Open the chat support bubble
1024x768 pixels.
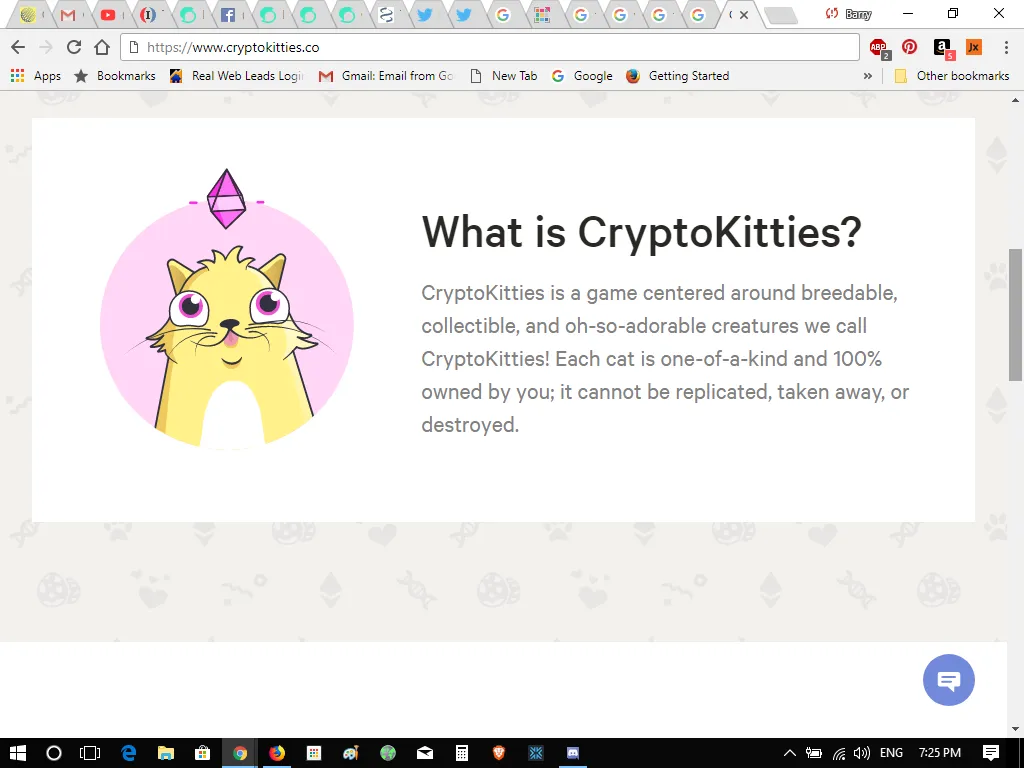pyautogui.click(x=948, y=680)
